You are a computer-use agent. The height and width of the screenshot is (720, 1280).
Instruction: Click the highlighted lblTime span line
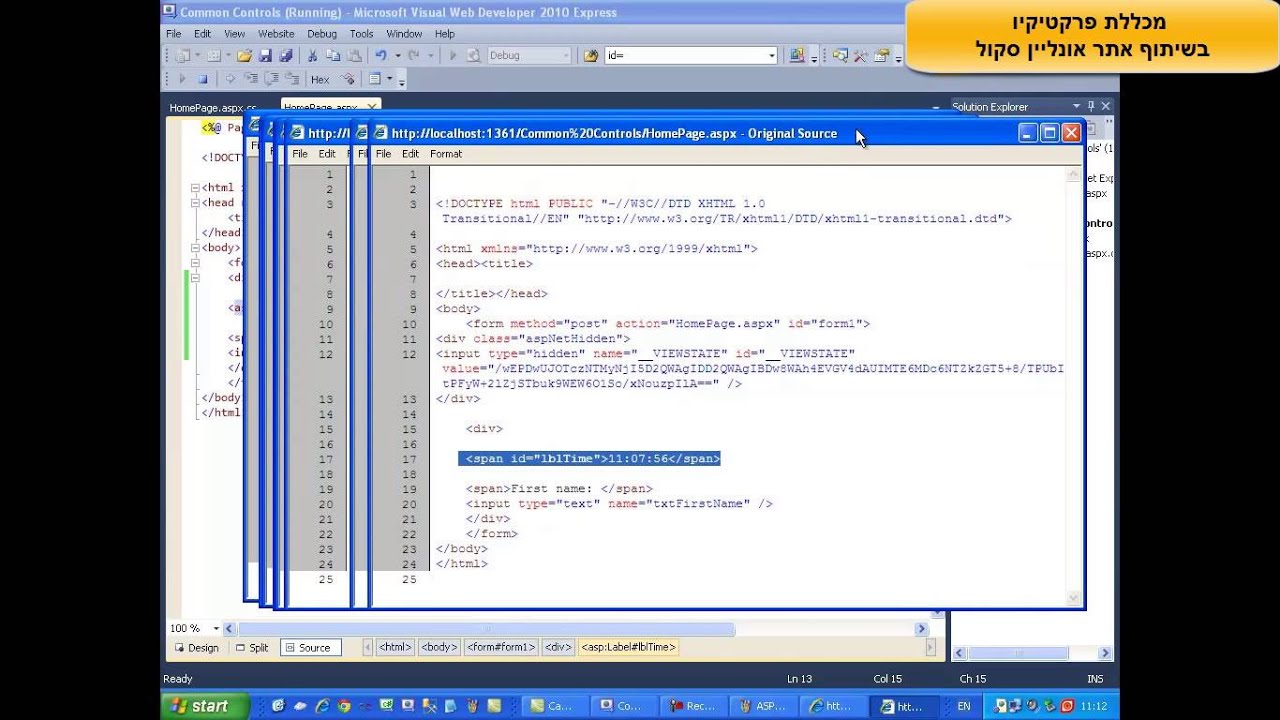590,459
